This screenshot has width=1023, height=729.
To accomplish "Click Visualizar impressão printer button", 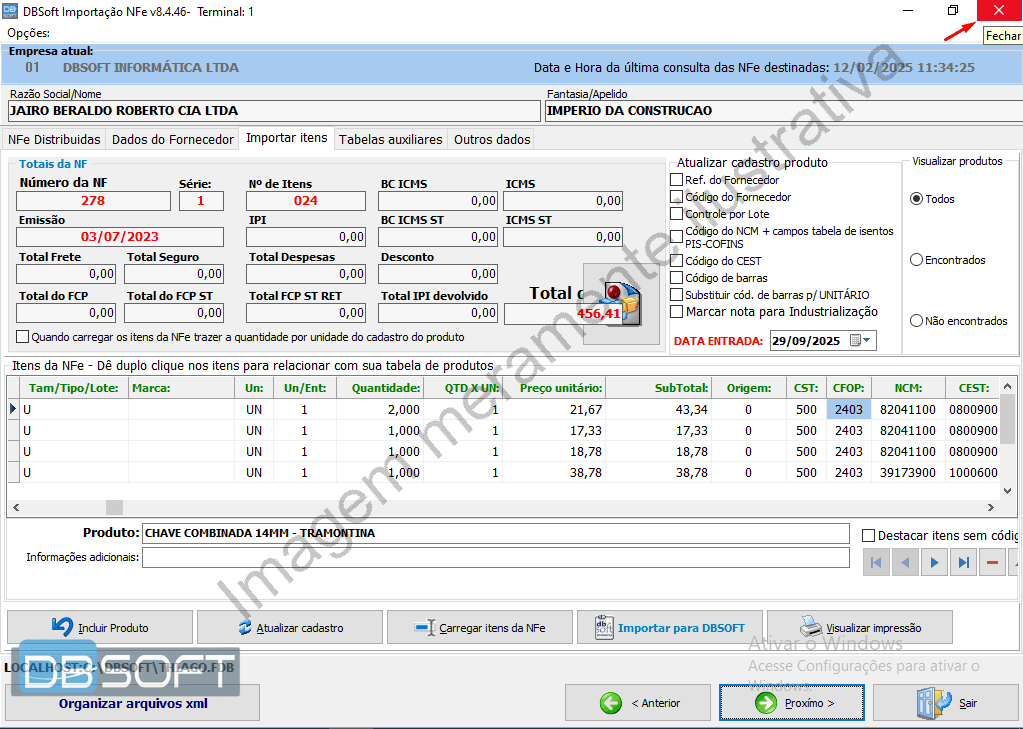I will pos(859,628).
